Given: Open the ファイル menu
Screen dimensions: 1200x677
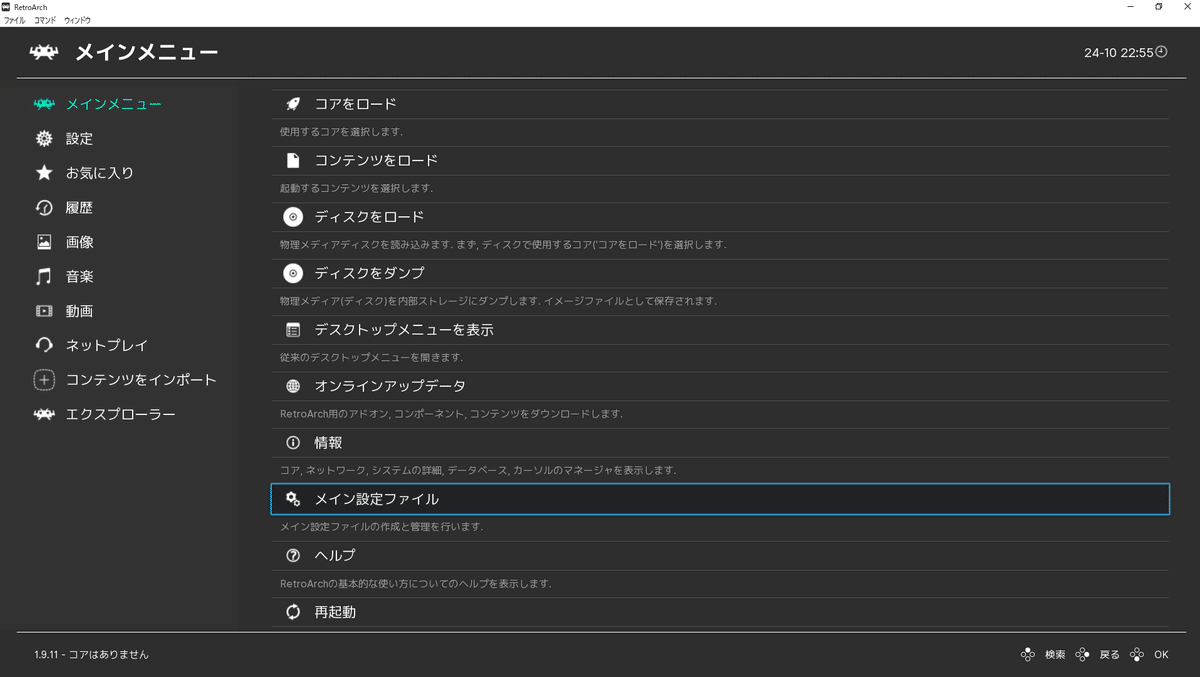Looking at the screenshot, I should 14,20.
